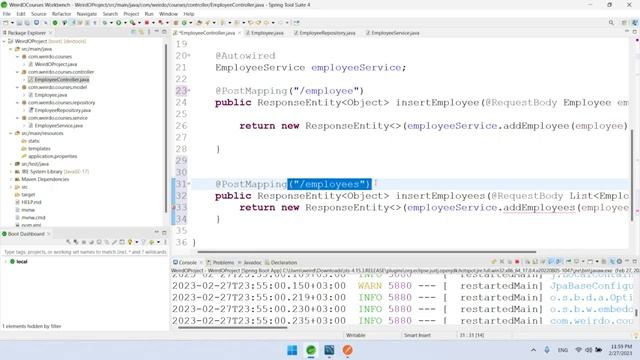Open the Refactor menu

(61, 14)
